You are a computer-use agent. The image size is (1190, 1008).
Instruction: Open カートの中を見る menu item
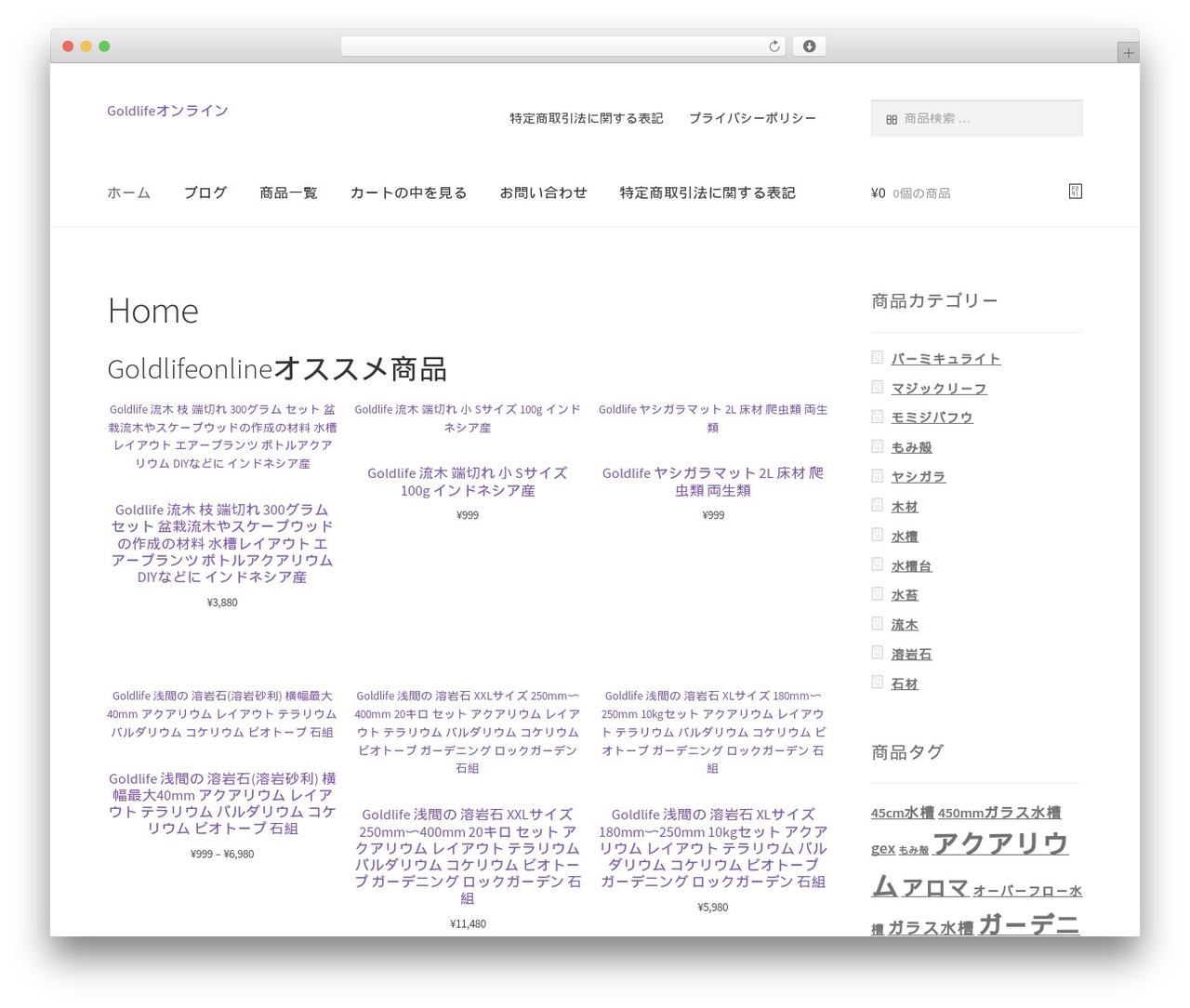pos(408,192)
